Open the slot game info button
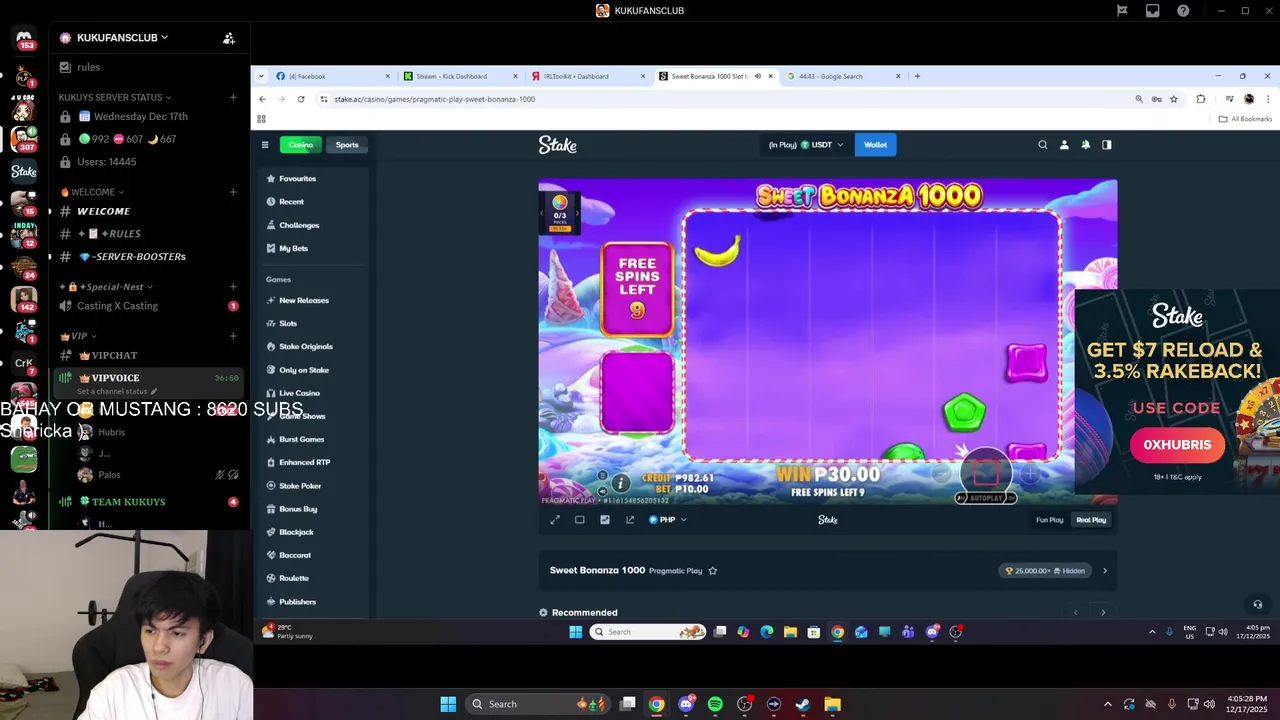1280x720 pixels. (x=620, y=483)
